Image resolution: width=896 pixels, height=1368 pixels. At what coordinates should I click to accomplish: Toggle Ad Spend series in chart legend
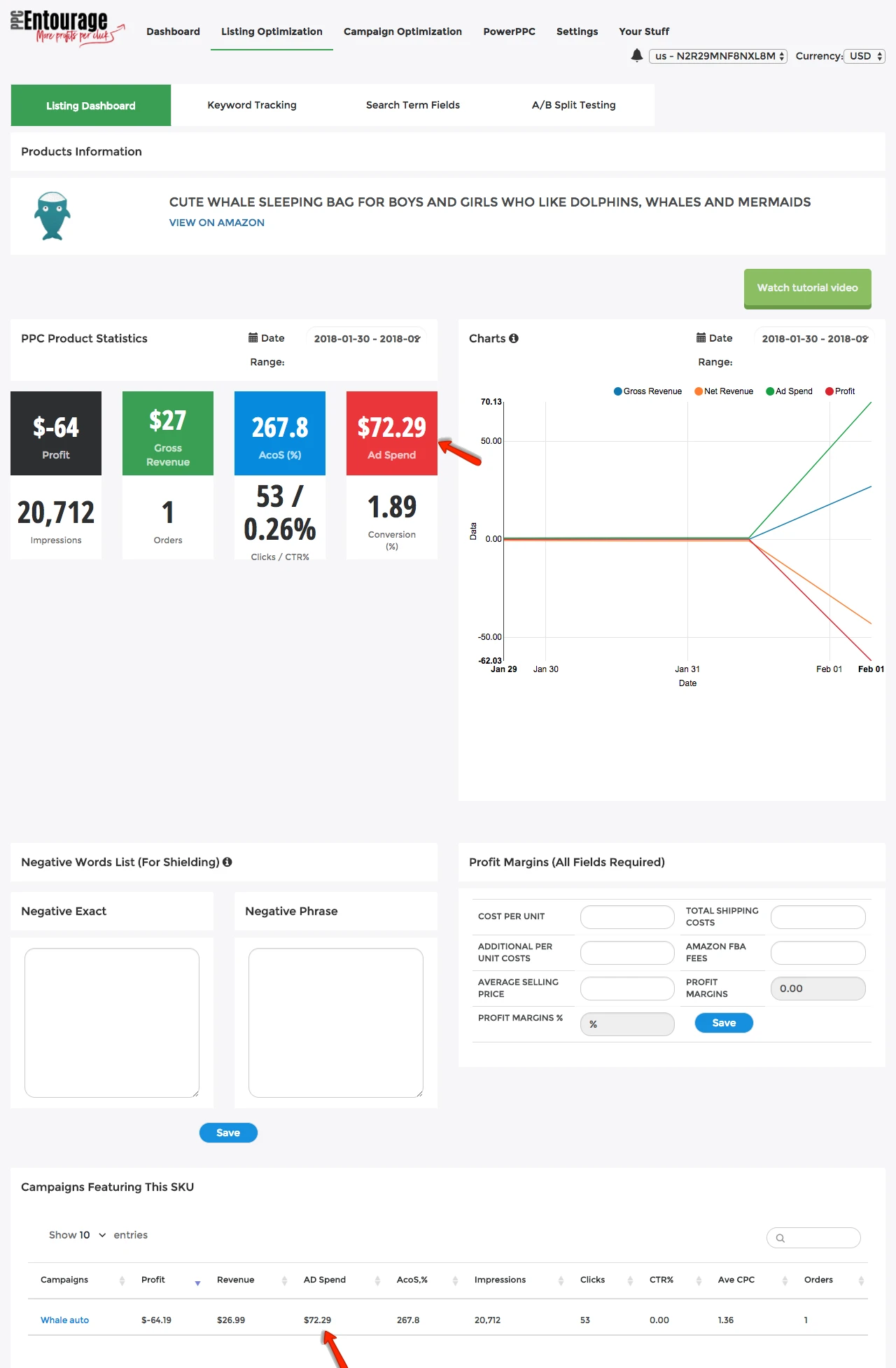pyautogui.click(x=789, y=391)
